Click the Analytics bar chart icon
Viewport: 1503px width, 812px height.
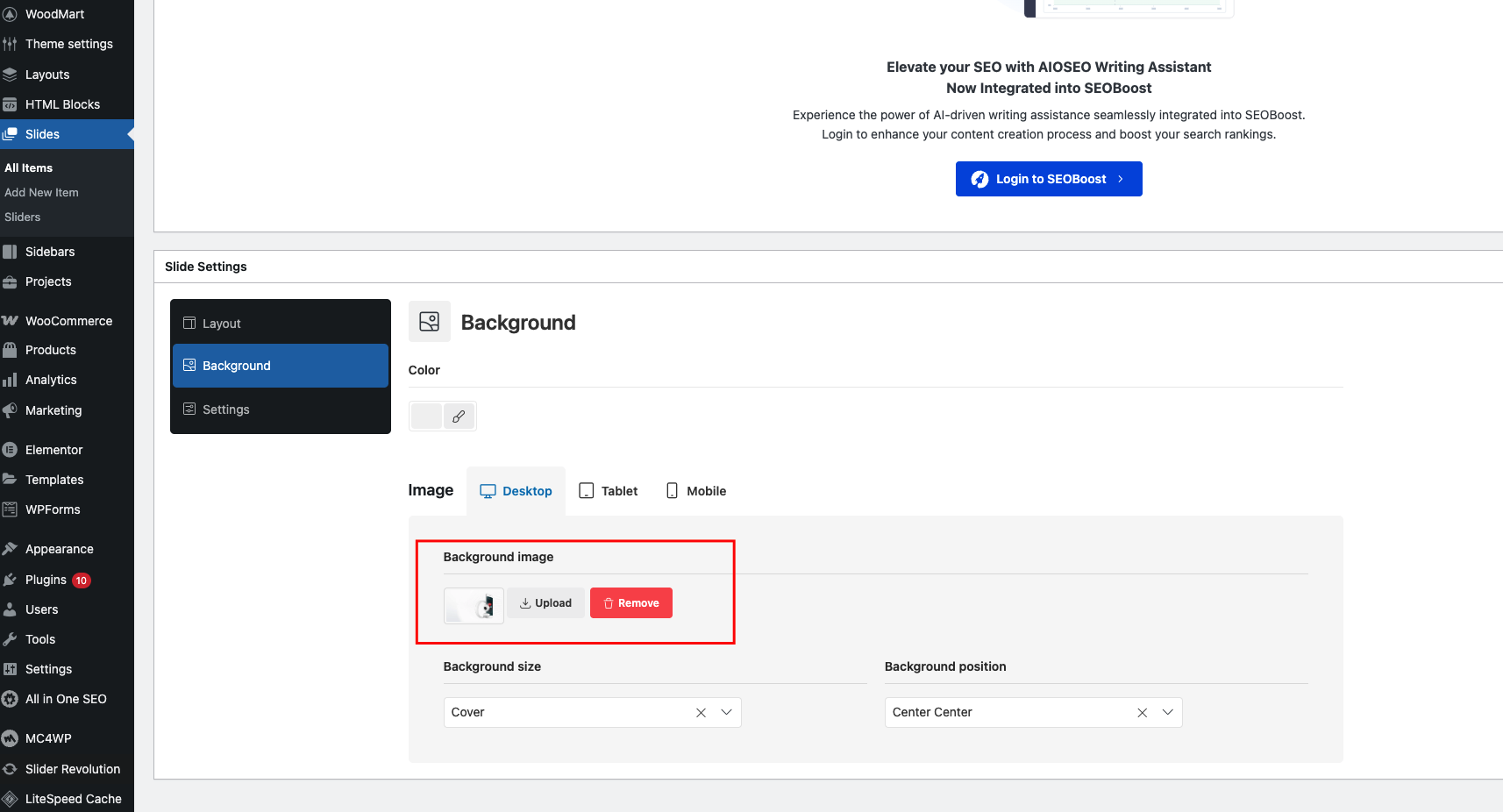[10, 380]
